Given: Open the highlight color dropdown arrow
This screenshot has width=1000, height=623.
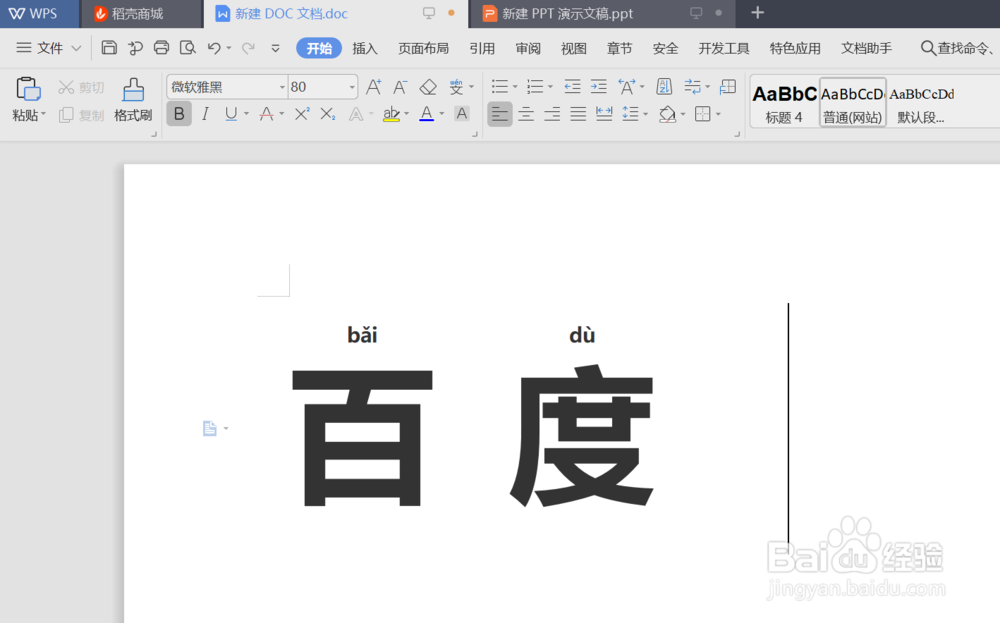Looking at the screenshot, I should pos(406,115).
